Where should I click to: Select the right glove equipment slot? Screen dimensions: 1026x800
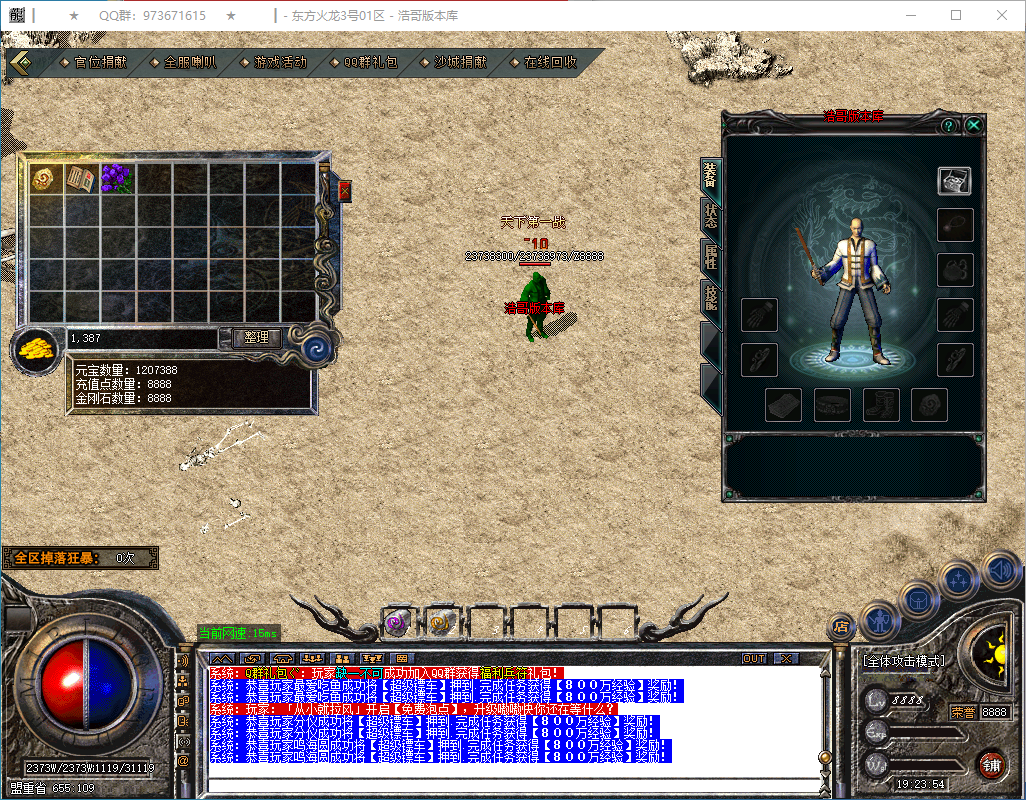pos(955,315)
